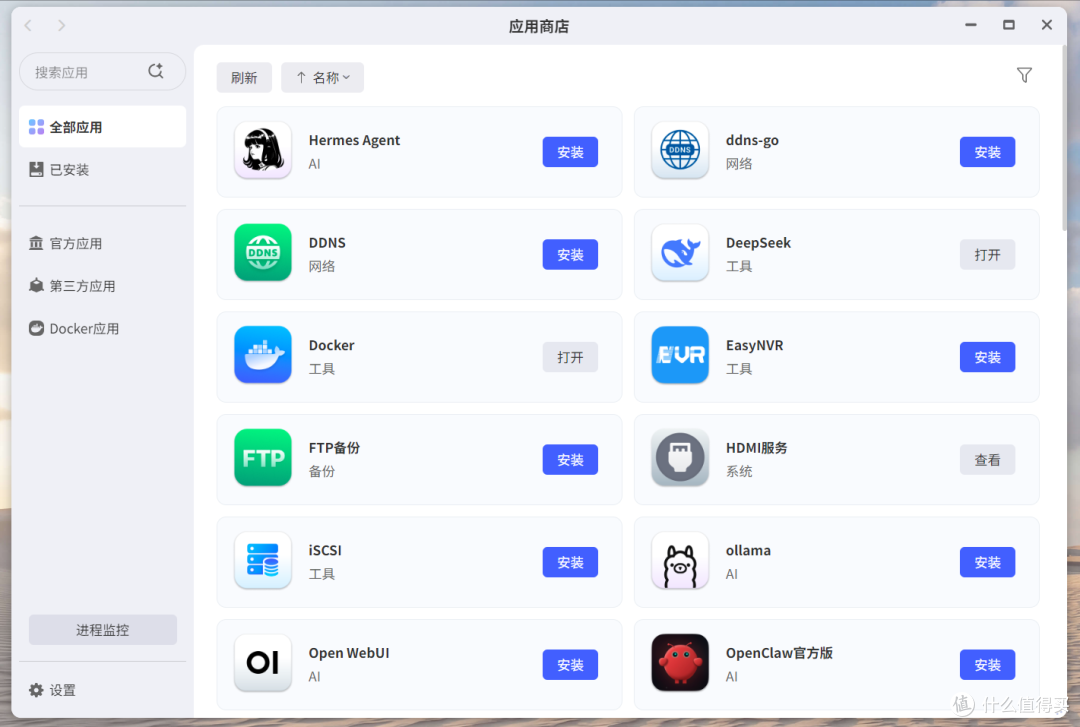Show 第三方应用 third-party apps

pyautogui.click(x=103, y=286)
